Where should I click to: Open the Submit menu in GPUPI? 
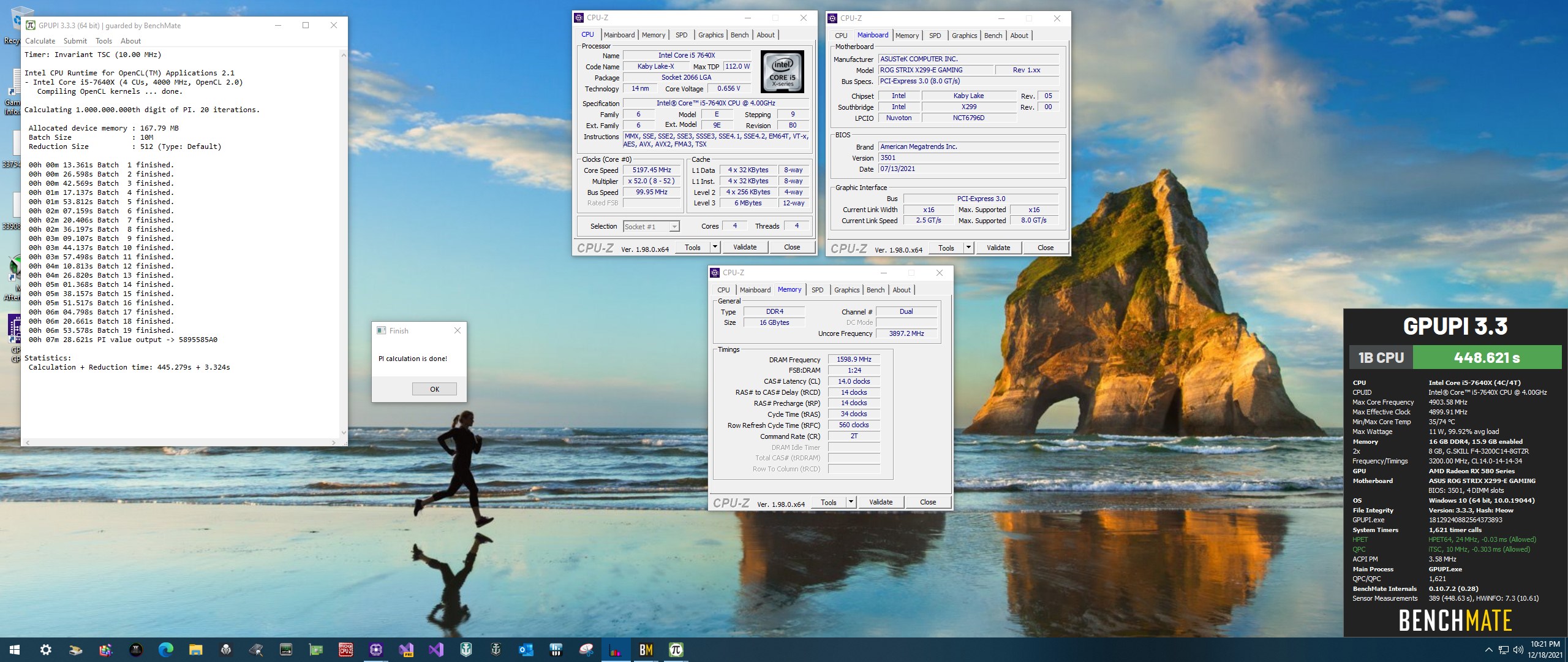(75, 41)
